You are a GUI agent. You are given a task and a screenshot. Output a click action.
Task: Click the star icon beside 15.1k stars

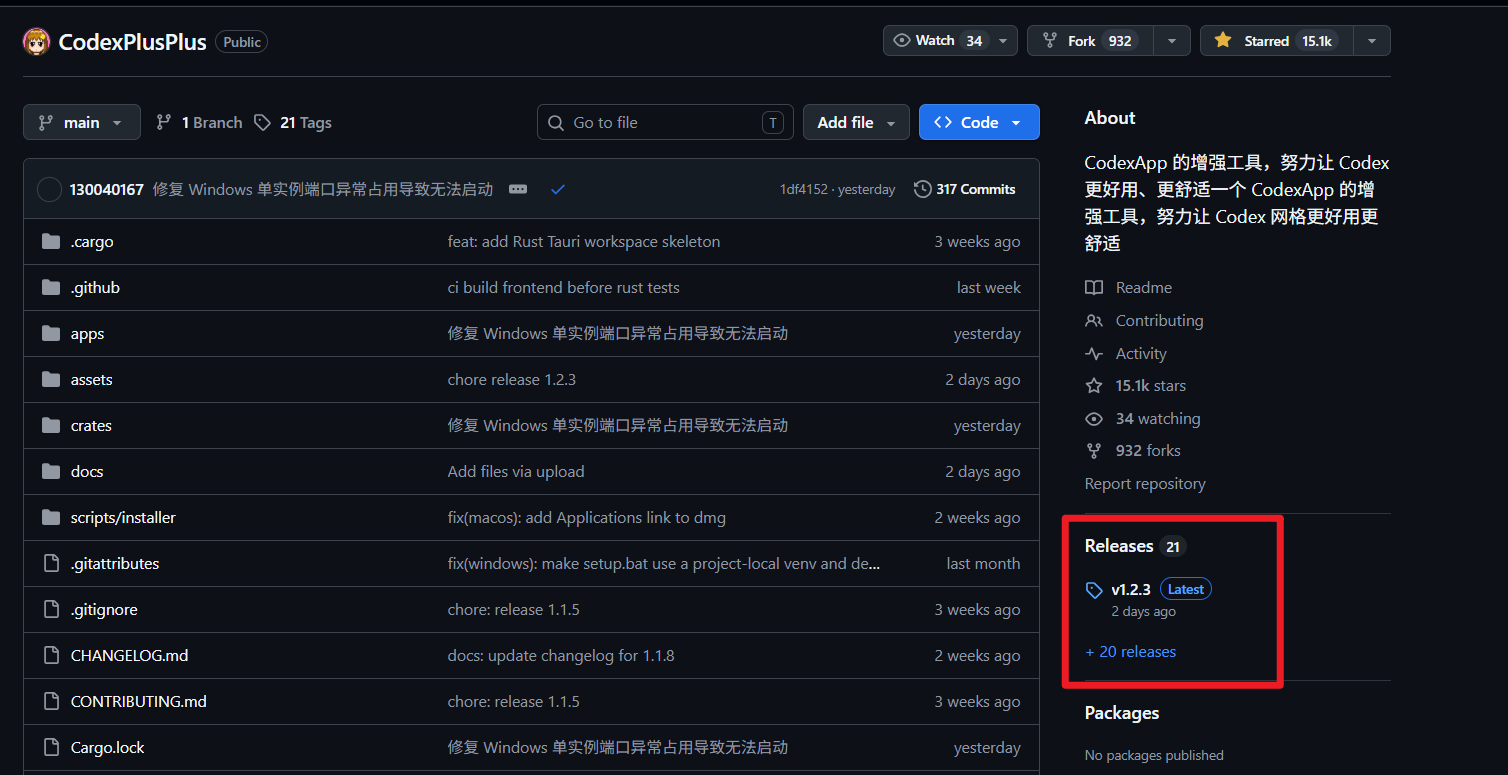click(1094, 386)
